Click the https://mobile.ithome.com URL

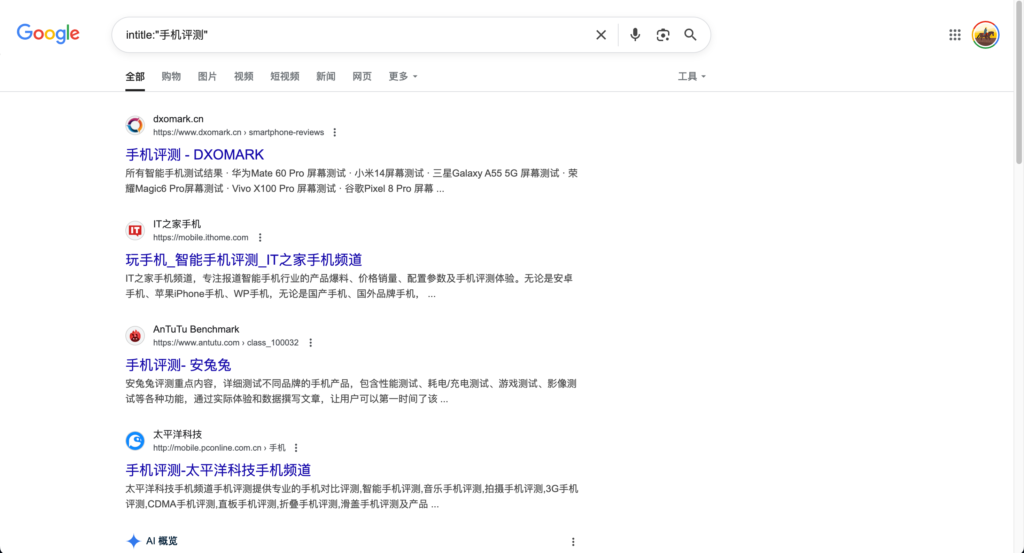pyautogui.click(x=200, y=238)
